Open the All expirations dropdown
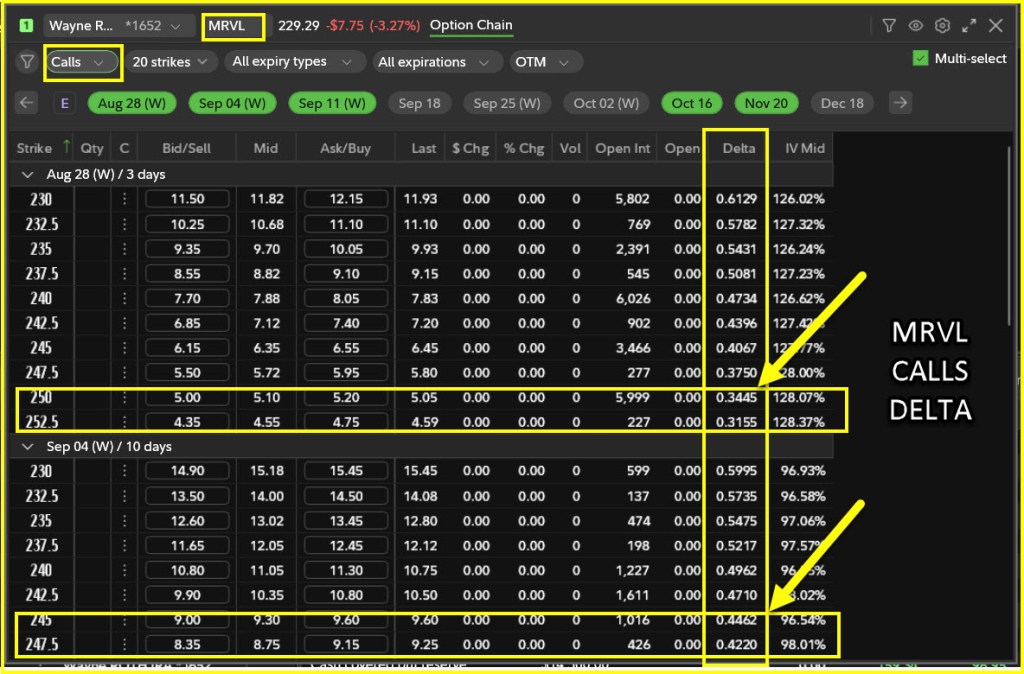This screenshot has width=1024, height=674. point(437,62)
